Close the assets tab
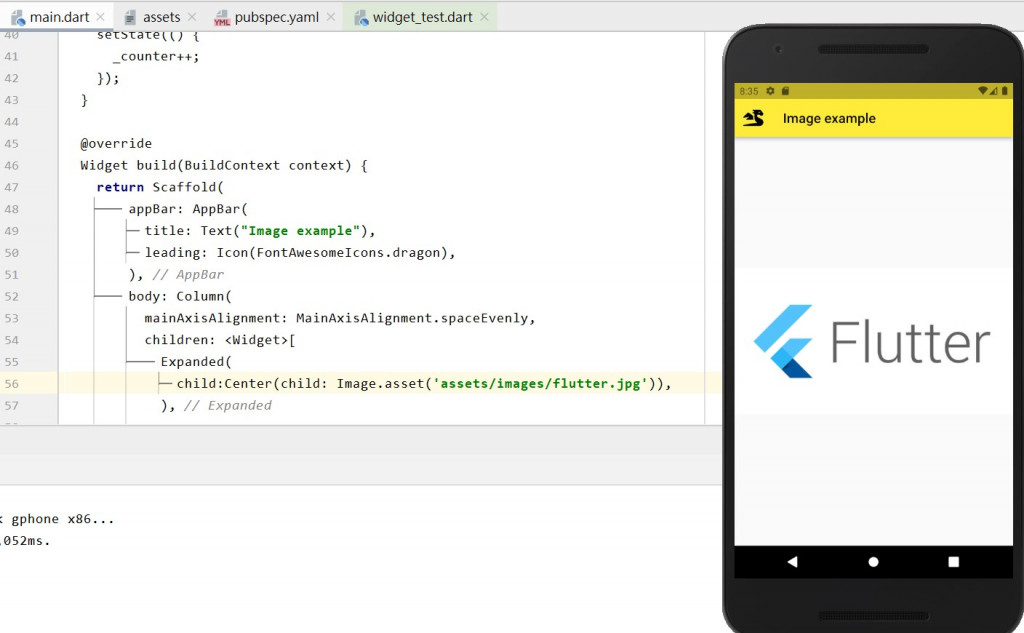This screenshot has width=1024, height=633. (x=191, y=17)
